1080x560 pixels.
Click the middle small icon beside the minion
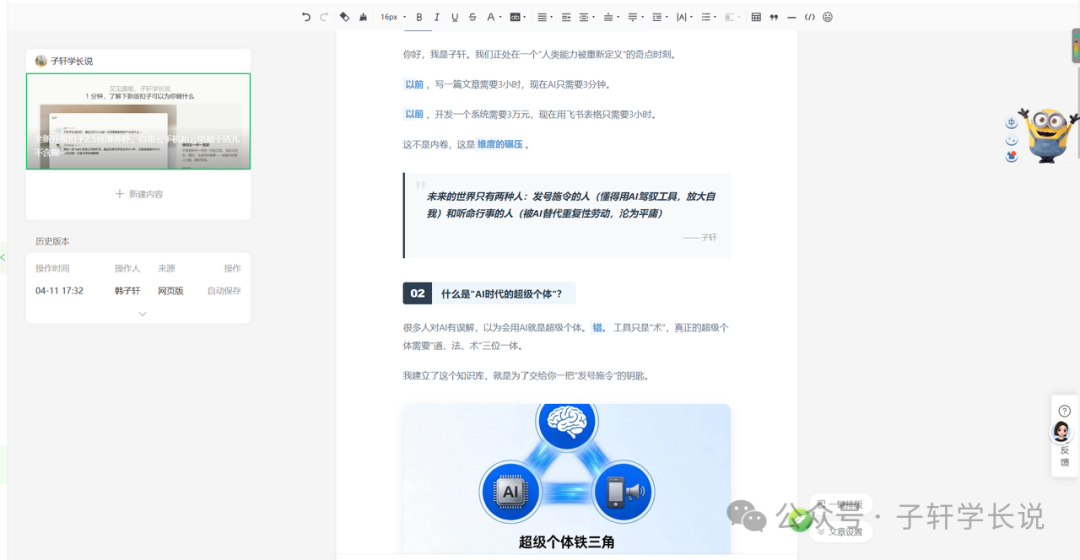pos(1011,140)
